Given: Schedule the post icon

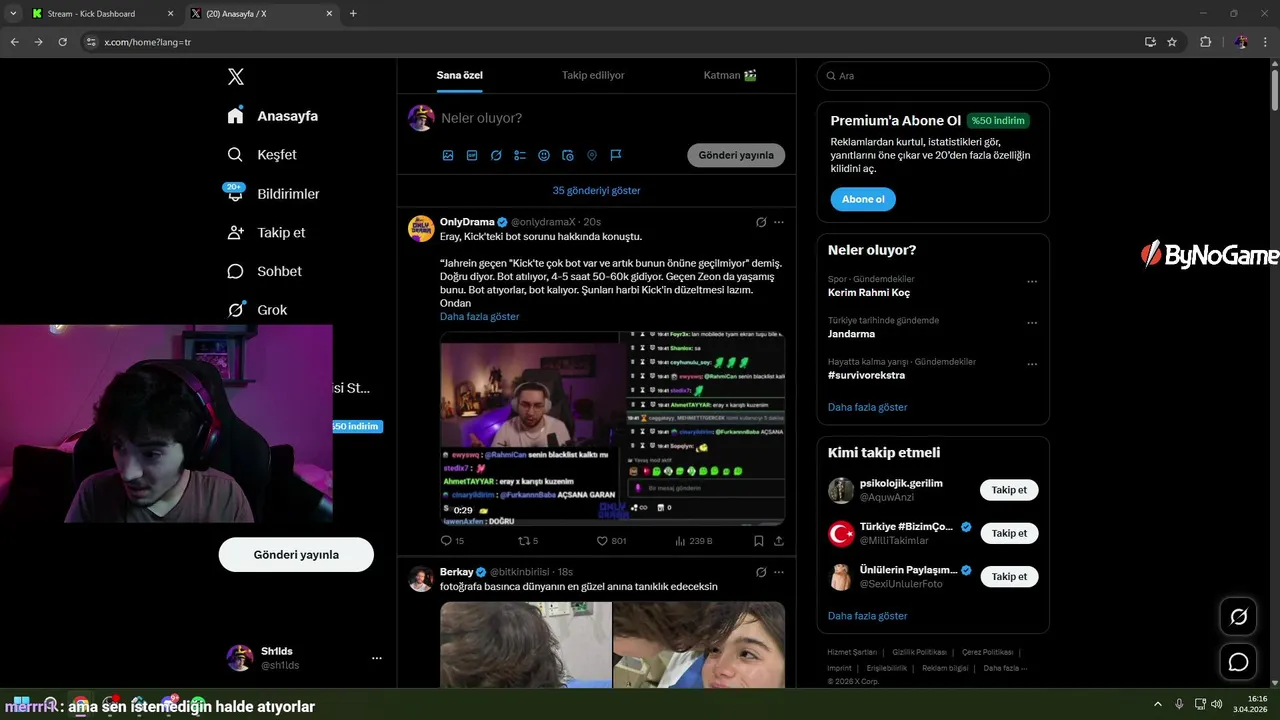Looking at the screenshot, I should [x=568, y=155].
